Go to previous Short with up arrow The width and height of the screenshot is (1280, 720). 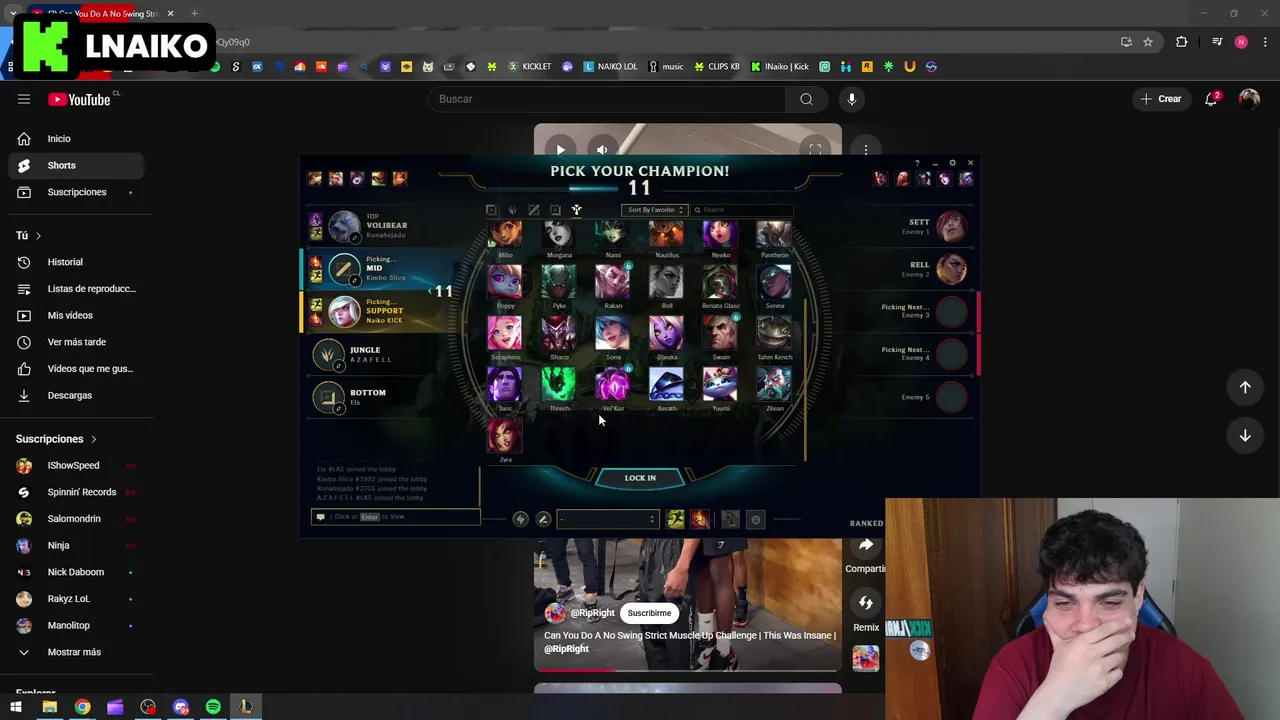coord(1245,387)
